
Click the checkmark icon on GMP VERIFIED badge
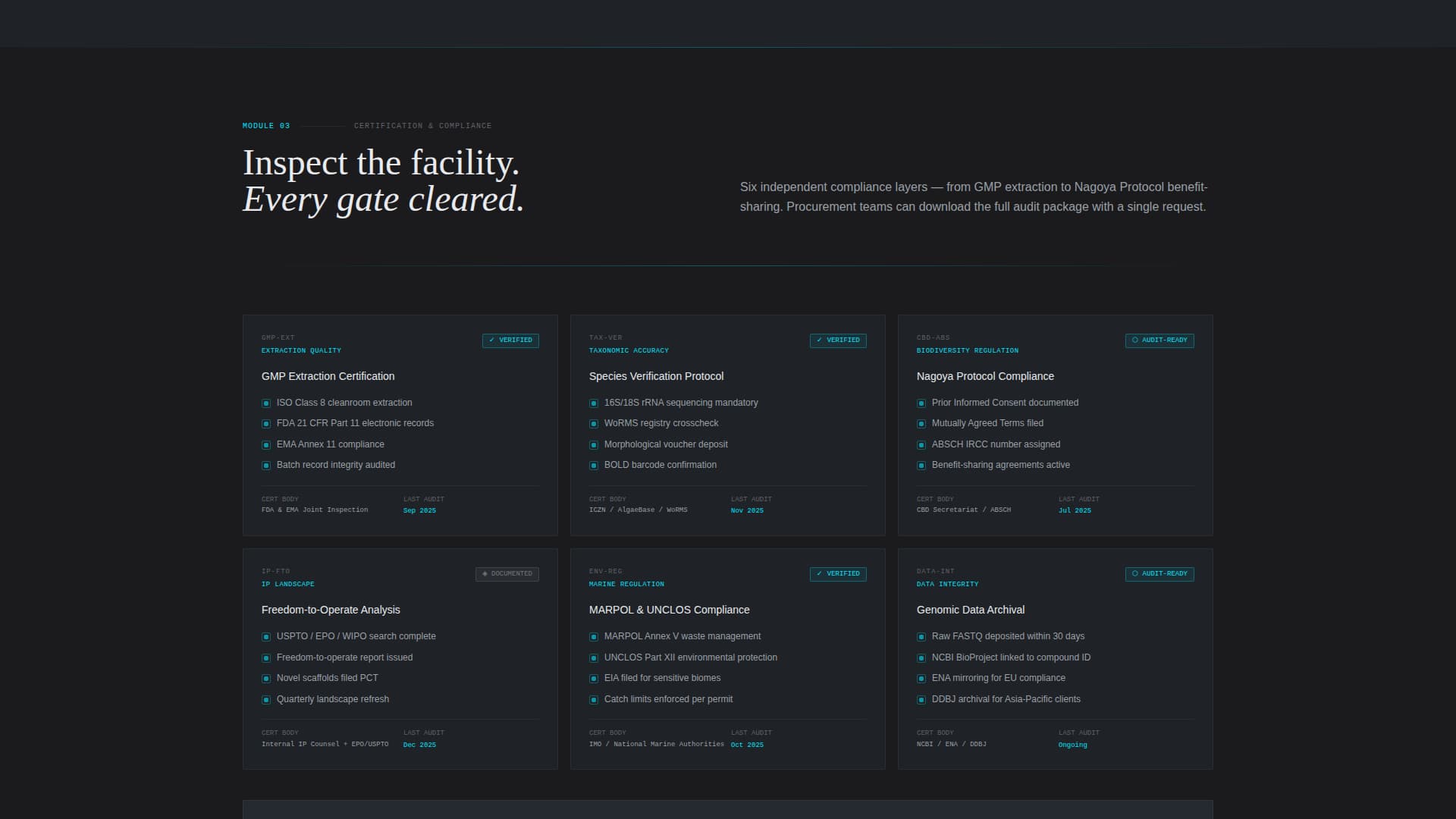click(x=491, y=340)
